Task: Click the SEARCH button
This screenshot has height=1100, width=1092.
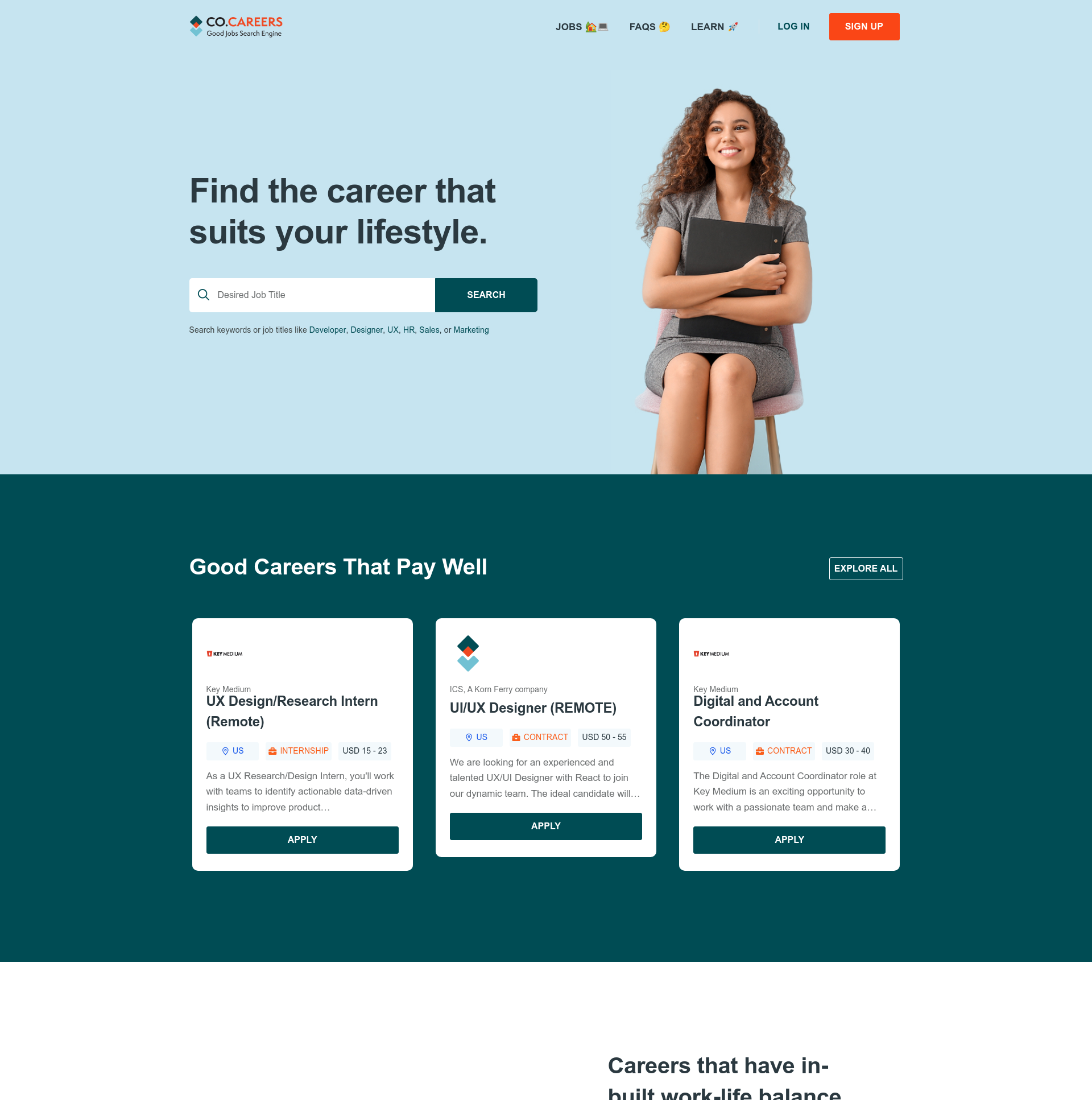Action: pyautogui.click(x=486, y=295)
